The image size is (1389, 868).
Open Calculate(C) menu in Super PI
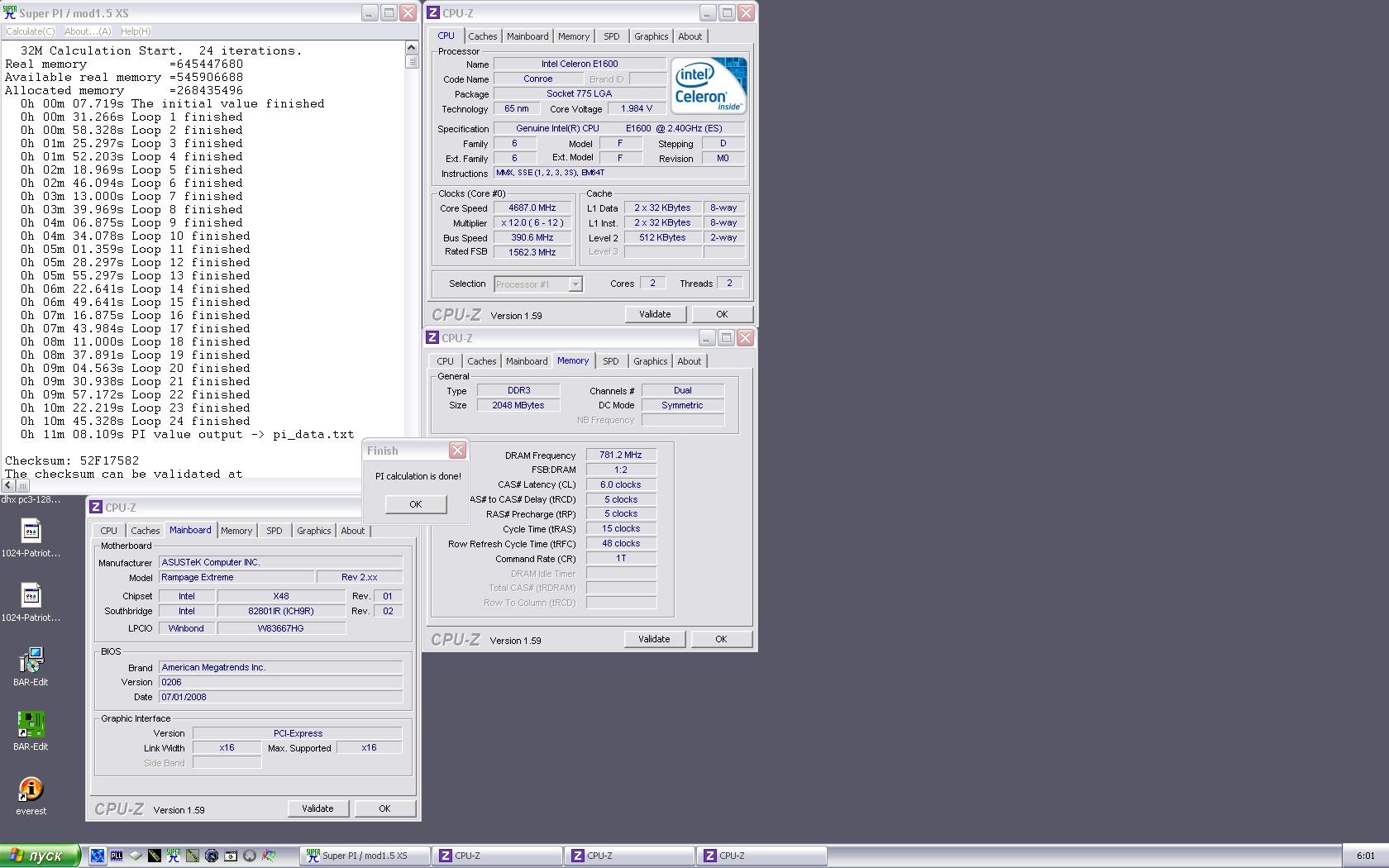30,31
